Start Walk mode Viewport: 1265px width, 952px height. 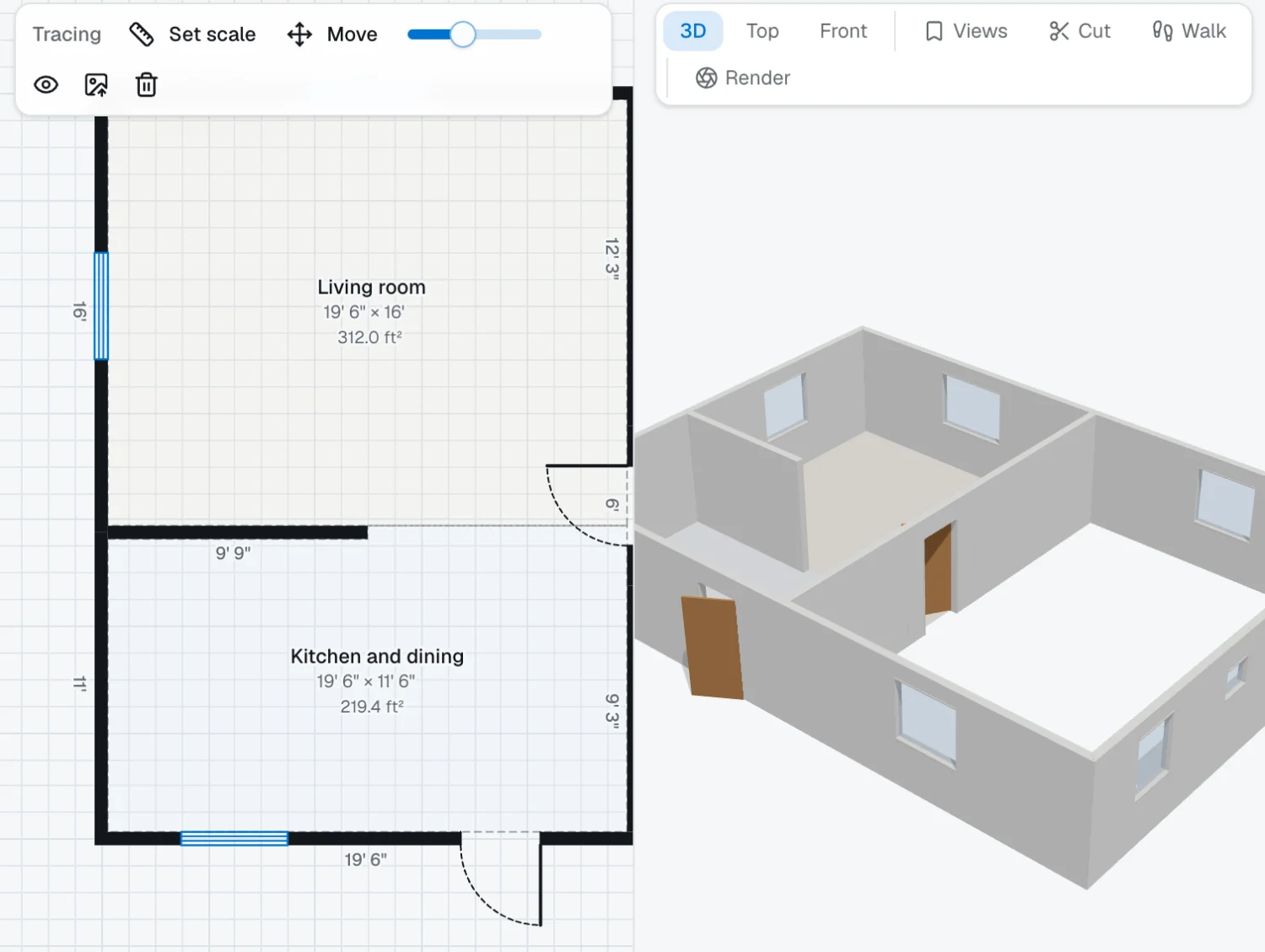point(1189,31)
